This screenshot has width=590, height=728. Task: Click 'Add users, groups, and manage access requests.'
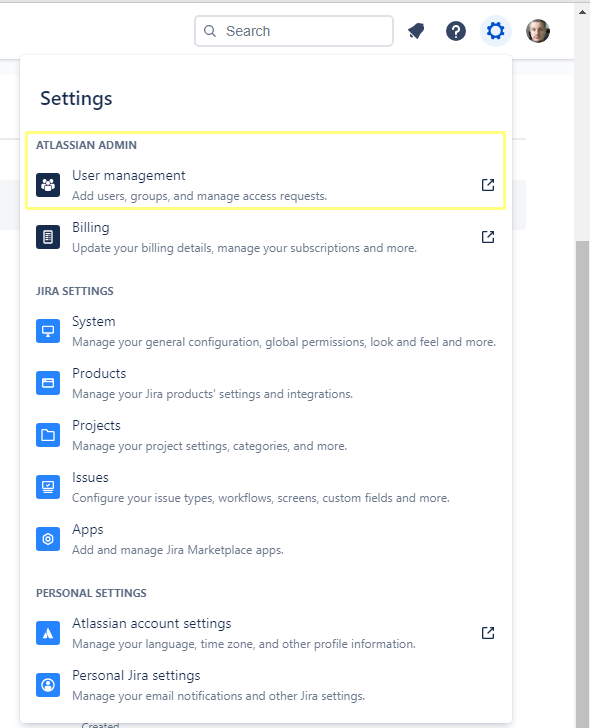tap(200, 196)
